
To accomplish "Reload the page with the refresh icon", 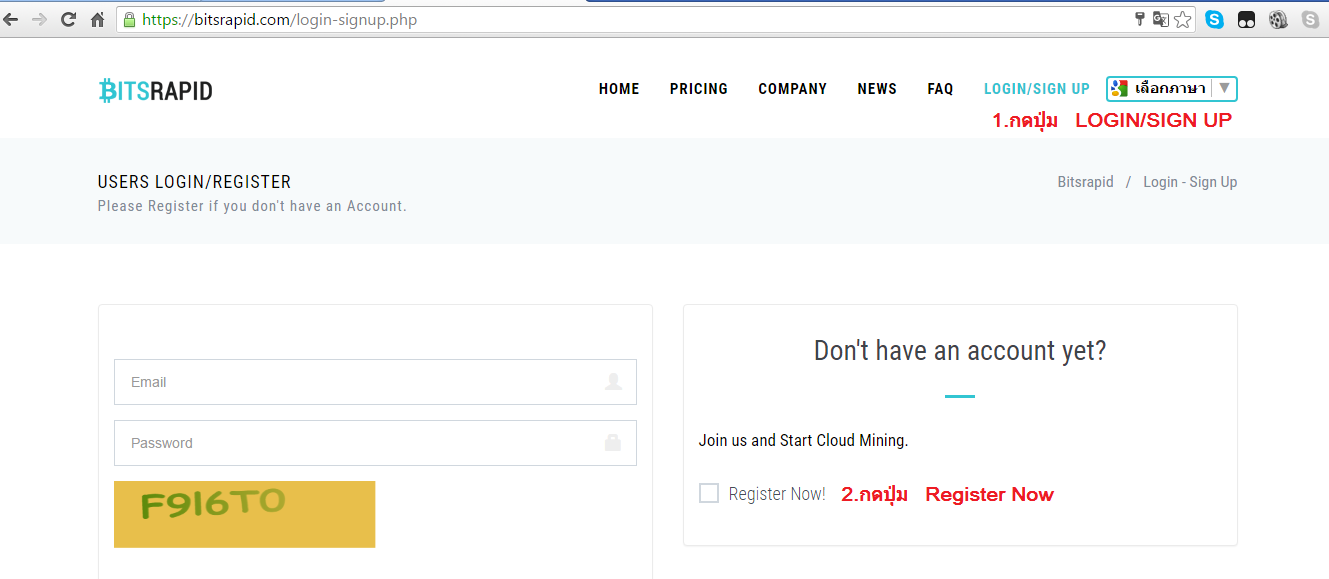I will (68, 19).
